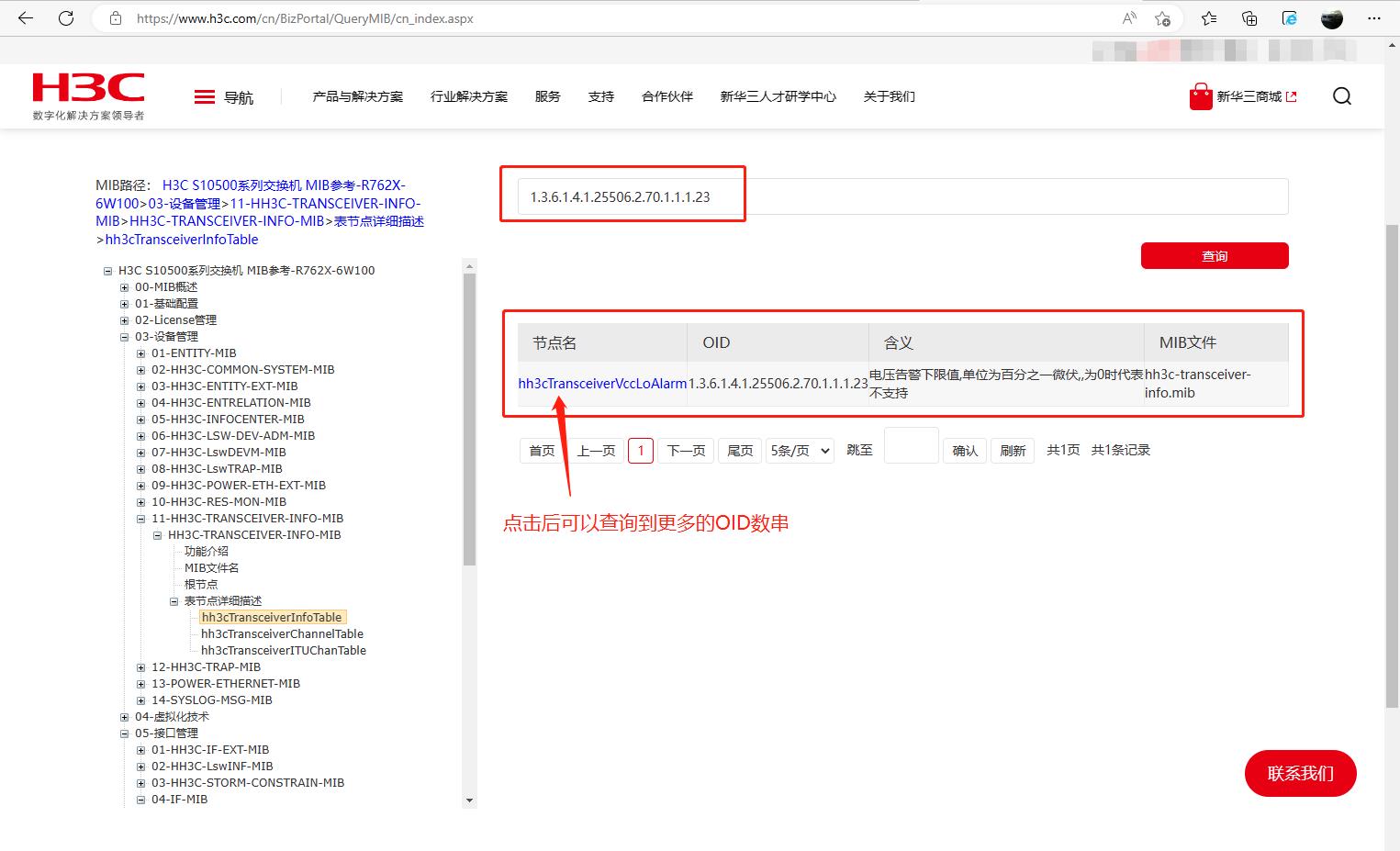1400x851 pixels.
Task: Click the 确认 jump button
Action: 965,451
